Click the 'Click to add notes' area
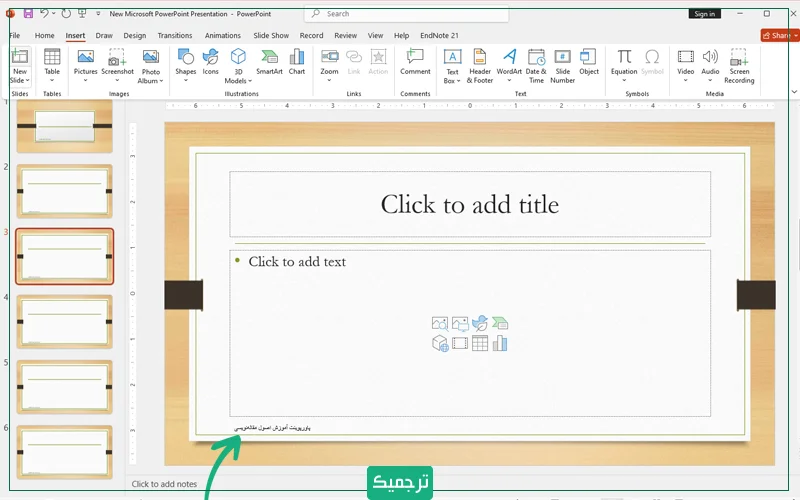This screenshot has height=500, width=800. (164, 484)
